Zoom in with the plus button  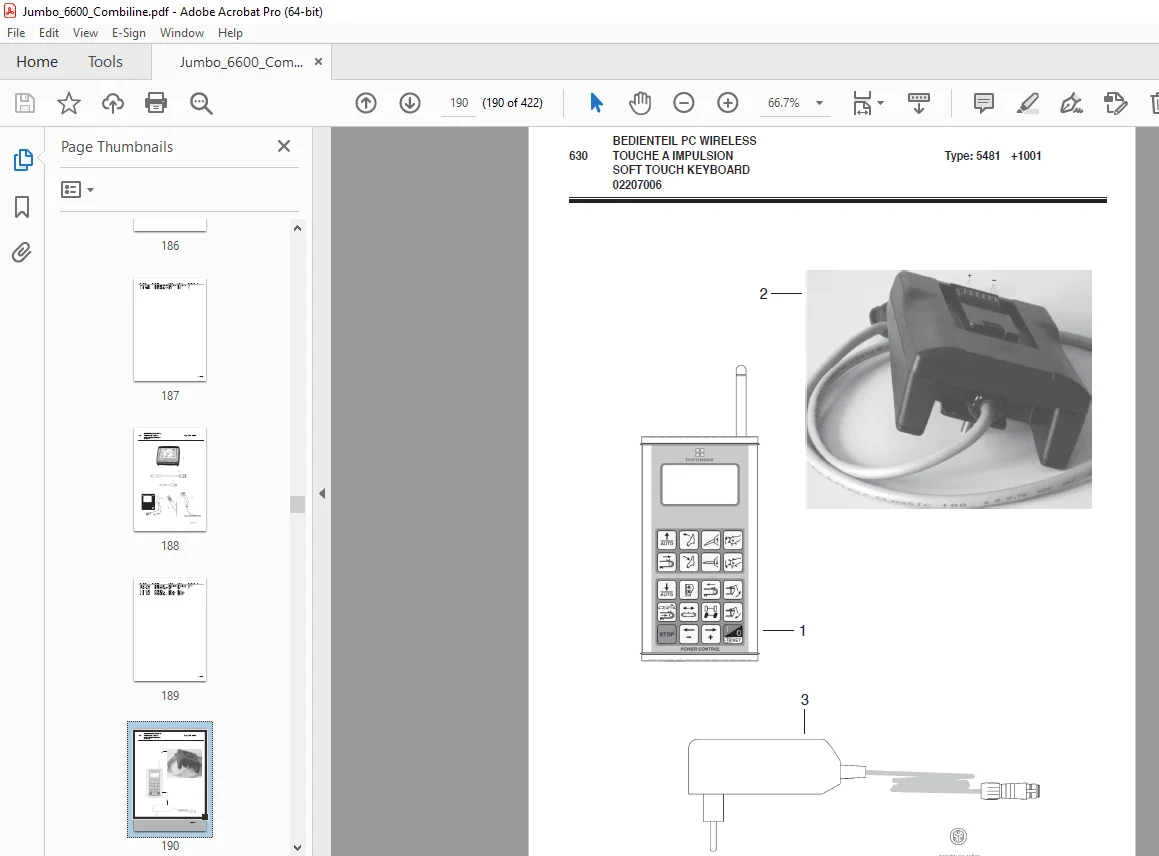point(728,103)
